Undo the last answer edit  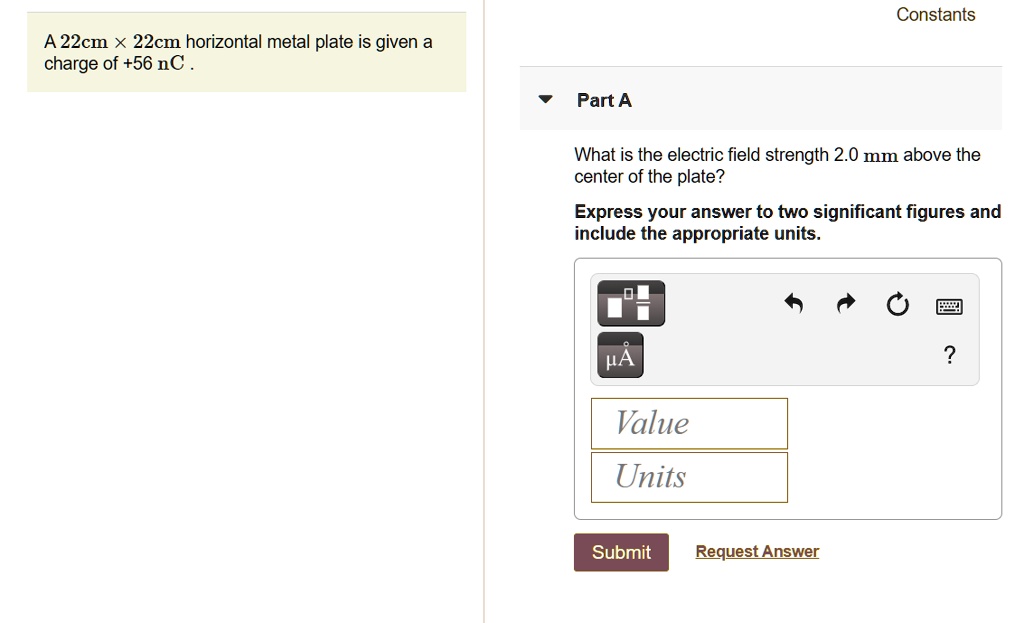click(794, 303)
